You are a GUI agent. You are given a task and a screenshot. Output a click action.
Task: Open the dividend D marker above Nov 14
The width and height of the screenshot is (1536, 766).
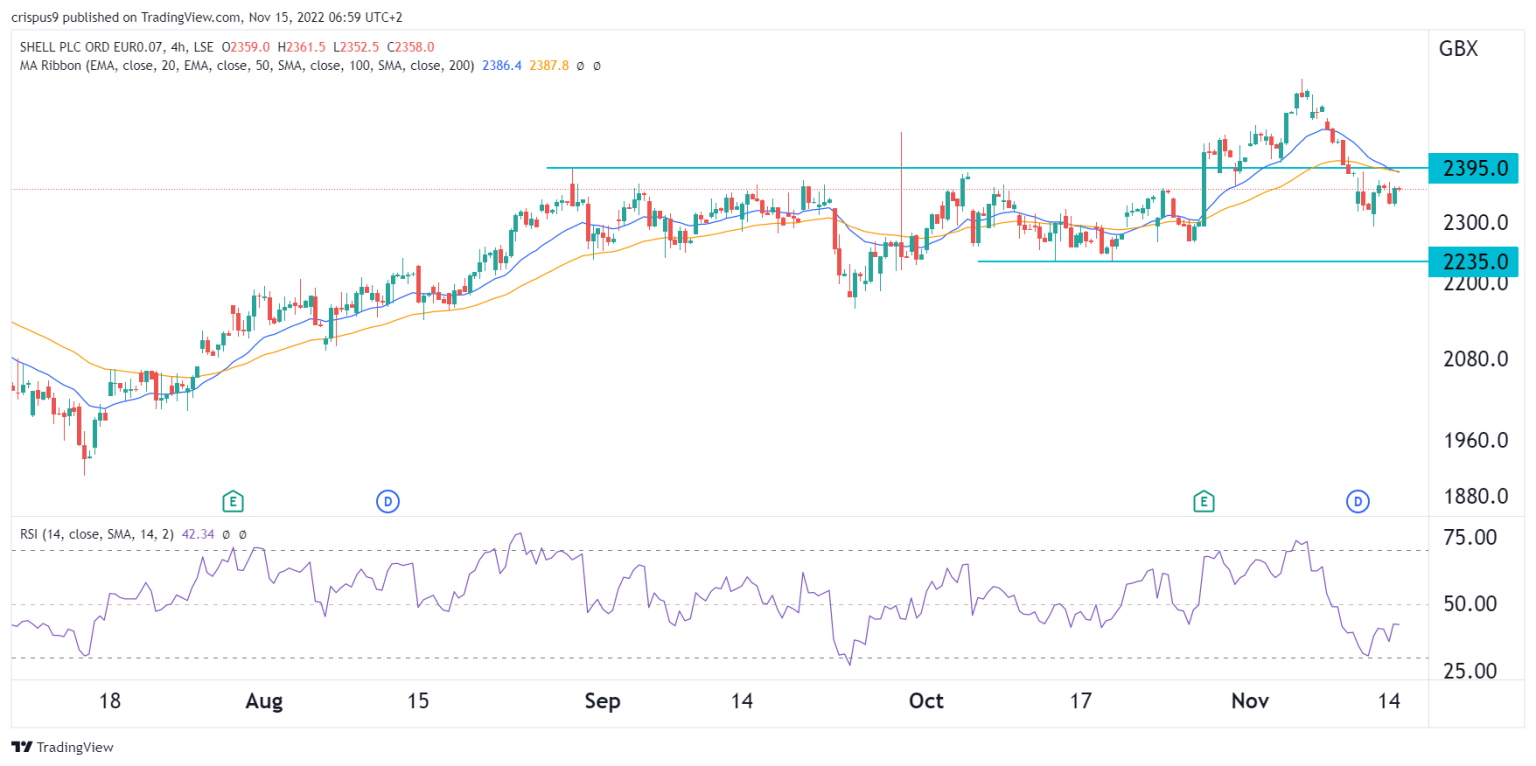[1358, 500]
